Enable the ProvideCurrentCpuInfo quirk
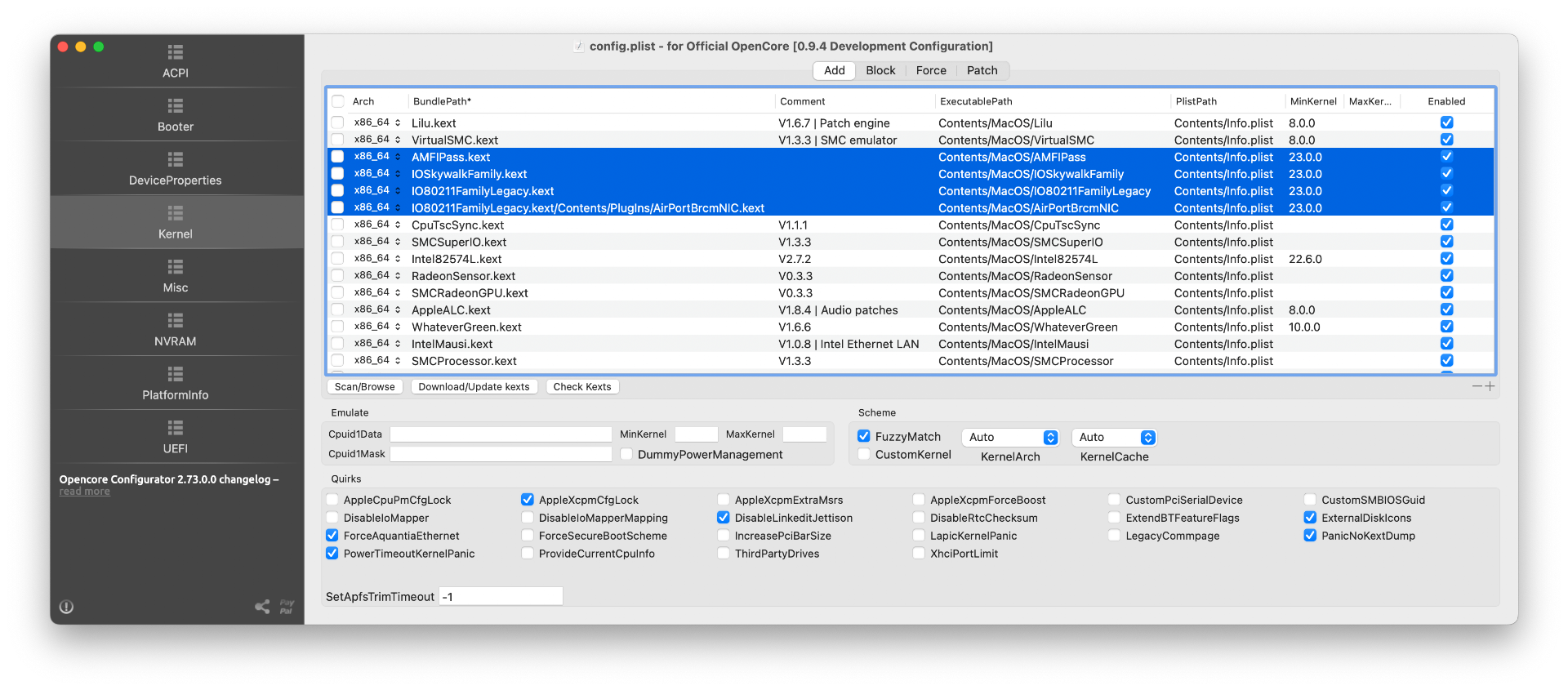This screenshot has width=1568, height=690. [528, 554]
